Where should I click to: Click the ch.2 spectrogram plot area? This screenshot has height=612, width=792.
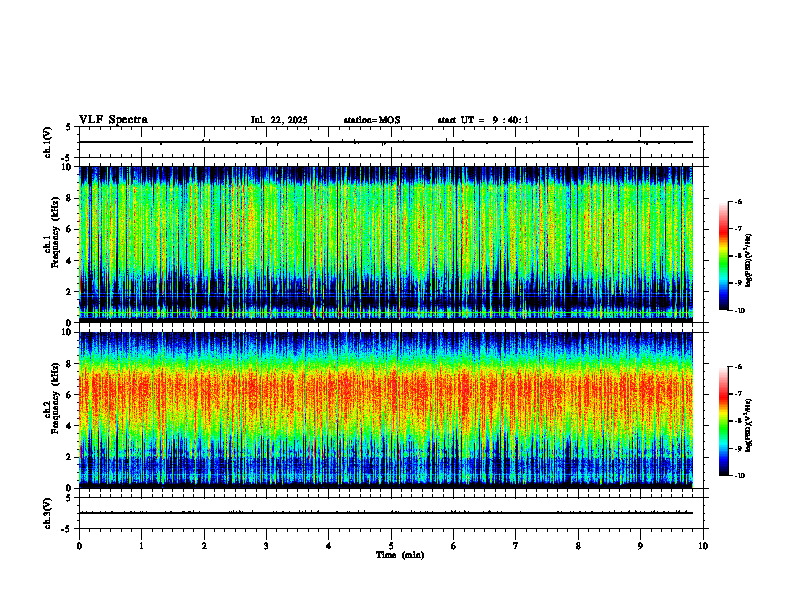pos(386,410)
